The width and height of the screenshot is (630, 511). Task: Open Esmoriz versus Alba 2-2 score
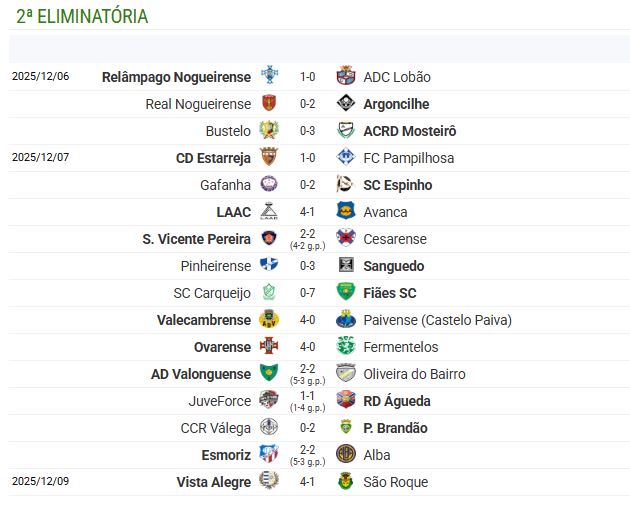click(308, 451)
